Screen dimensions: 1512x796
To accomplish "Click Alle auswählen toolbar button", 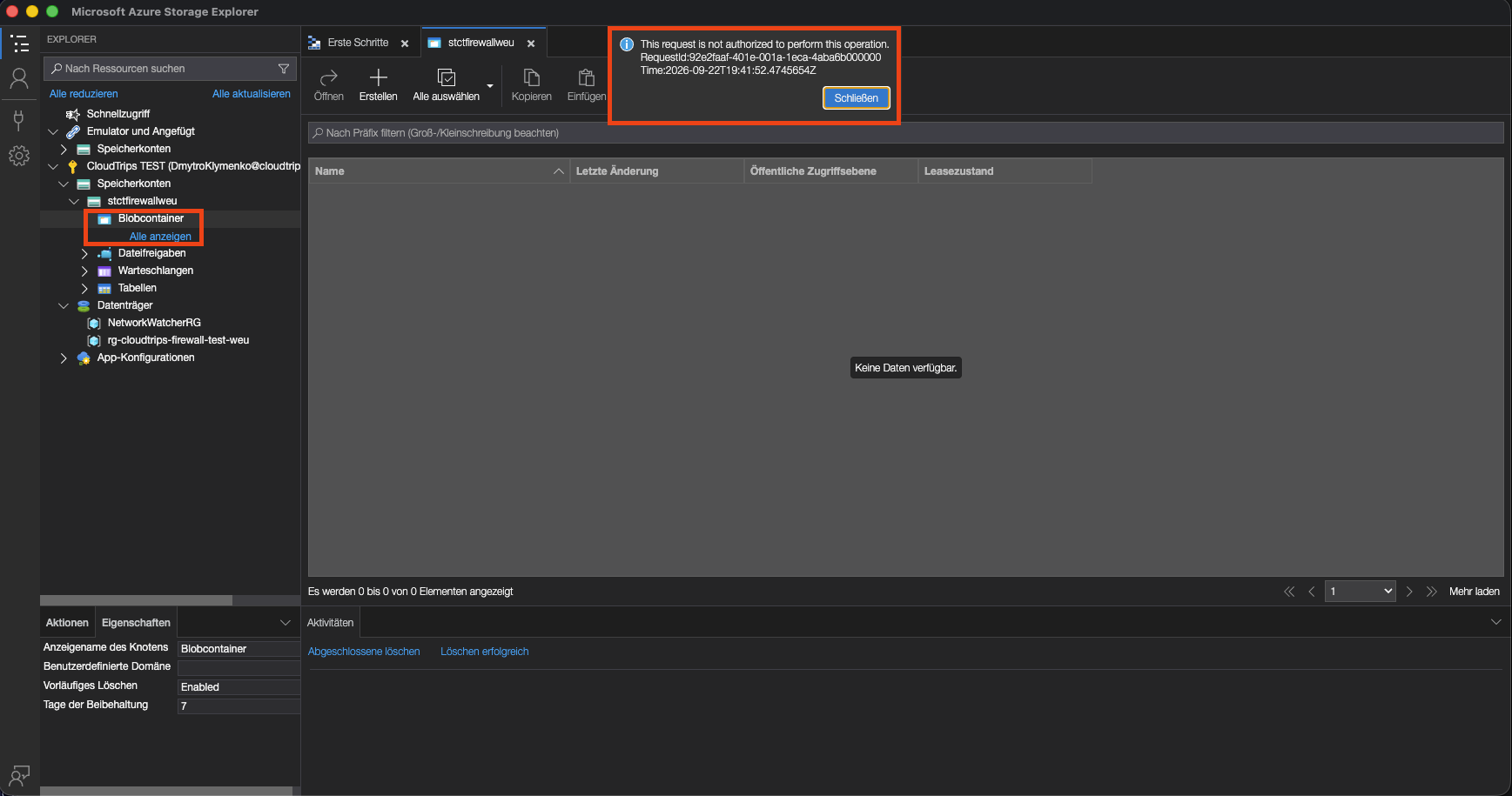I will [447, 85].
